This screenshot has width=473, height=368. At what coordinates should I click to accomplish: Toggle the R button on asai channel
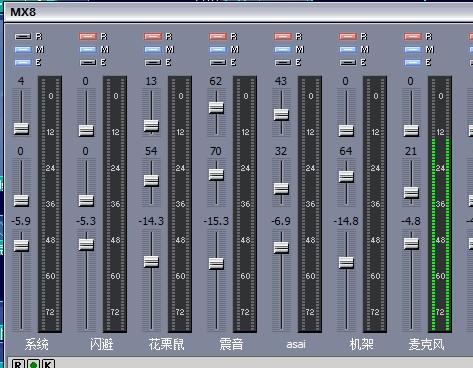[283, 36]
